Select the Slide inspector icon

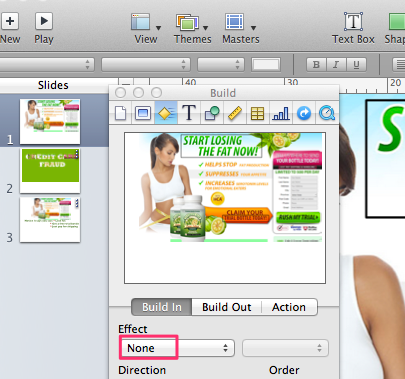(x=143, y=113)
